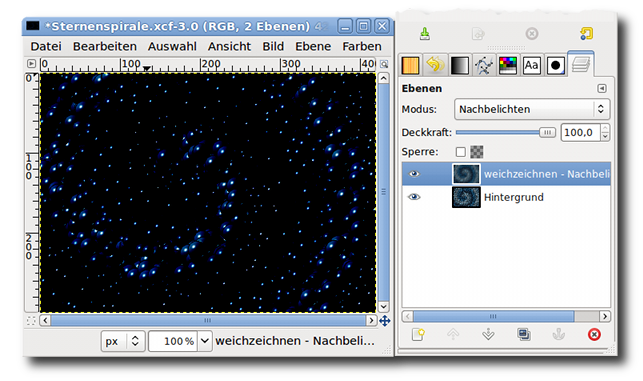
Task: Select the Hintergrund layer thumbnail
Action: (466, 197)
